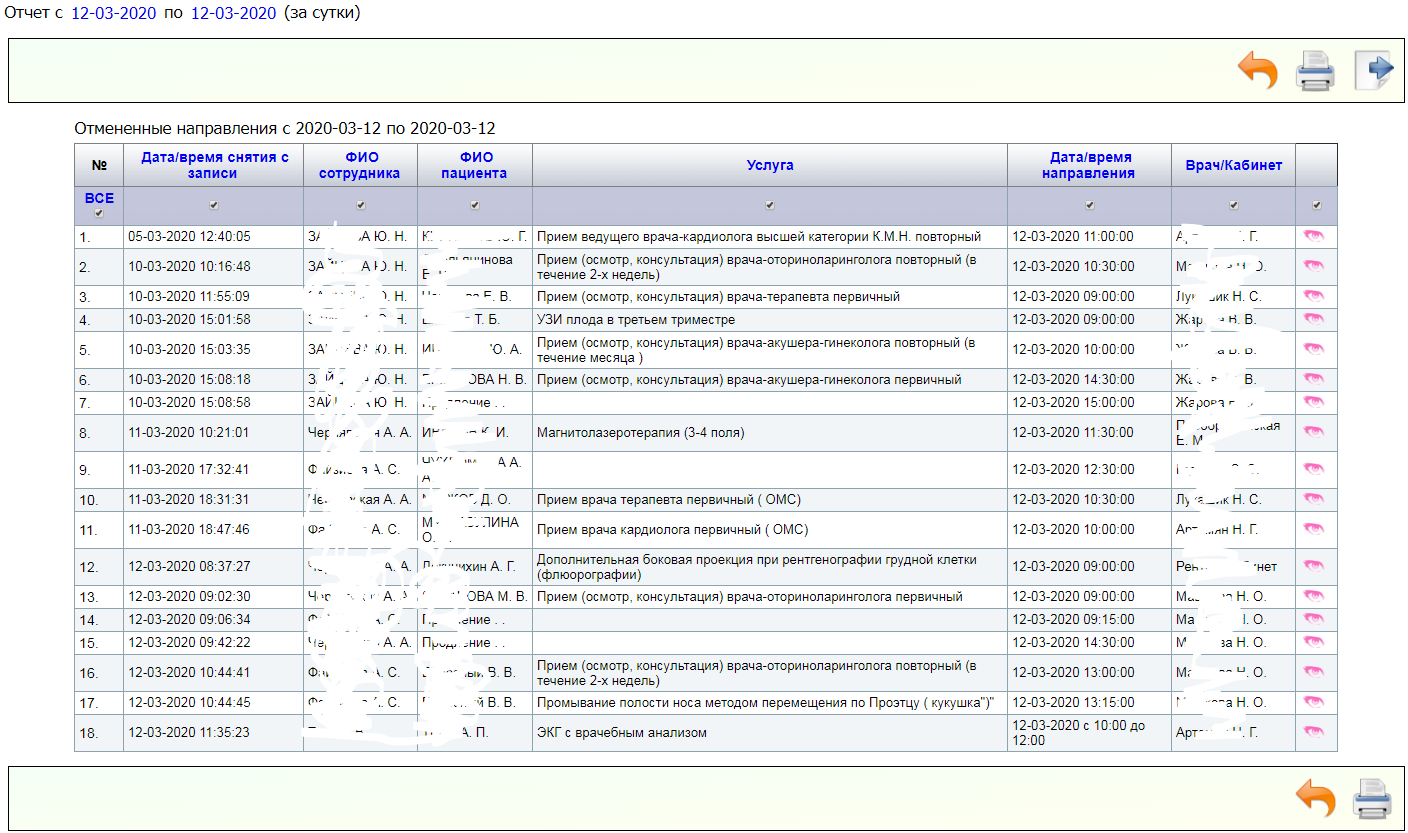Toggle the 'ФИО пациента' column checkbox
Image resolution: width=1408 pixels, height=833 pixels.
click(x=474, y=205)
